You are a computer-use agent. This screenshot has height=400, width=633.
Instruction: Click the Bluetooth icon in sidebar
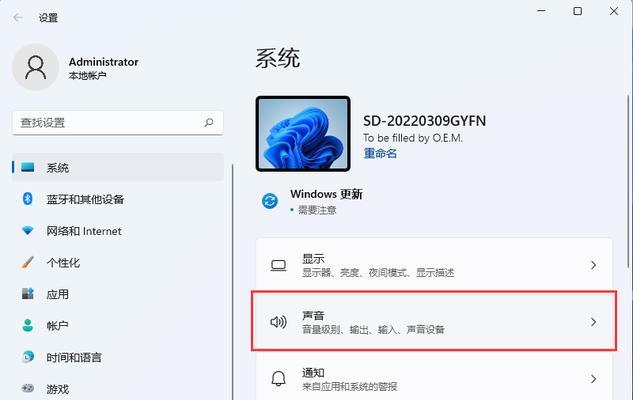point(27,199)
